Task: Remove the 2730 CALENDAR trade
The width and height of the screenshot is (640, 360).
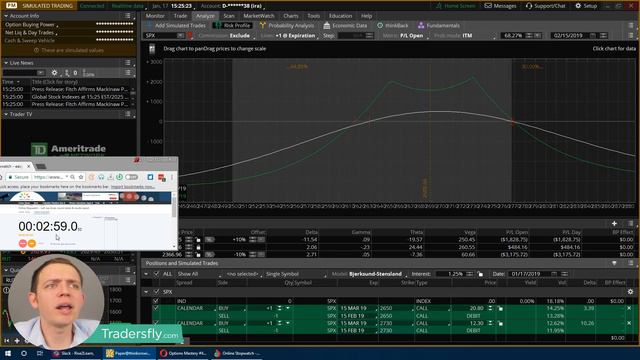Action: [x=629, y=323]
